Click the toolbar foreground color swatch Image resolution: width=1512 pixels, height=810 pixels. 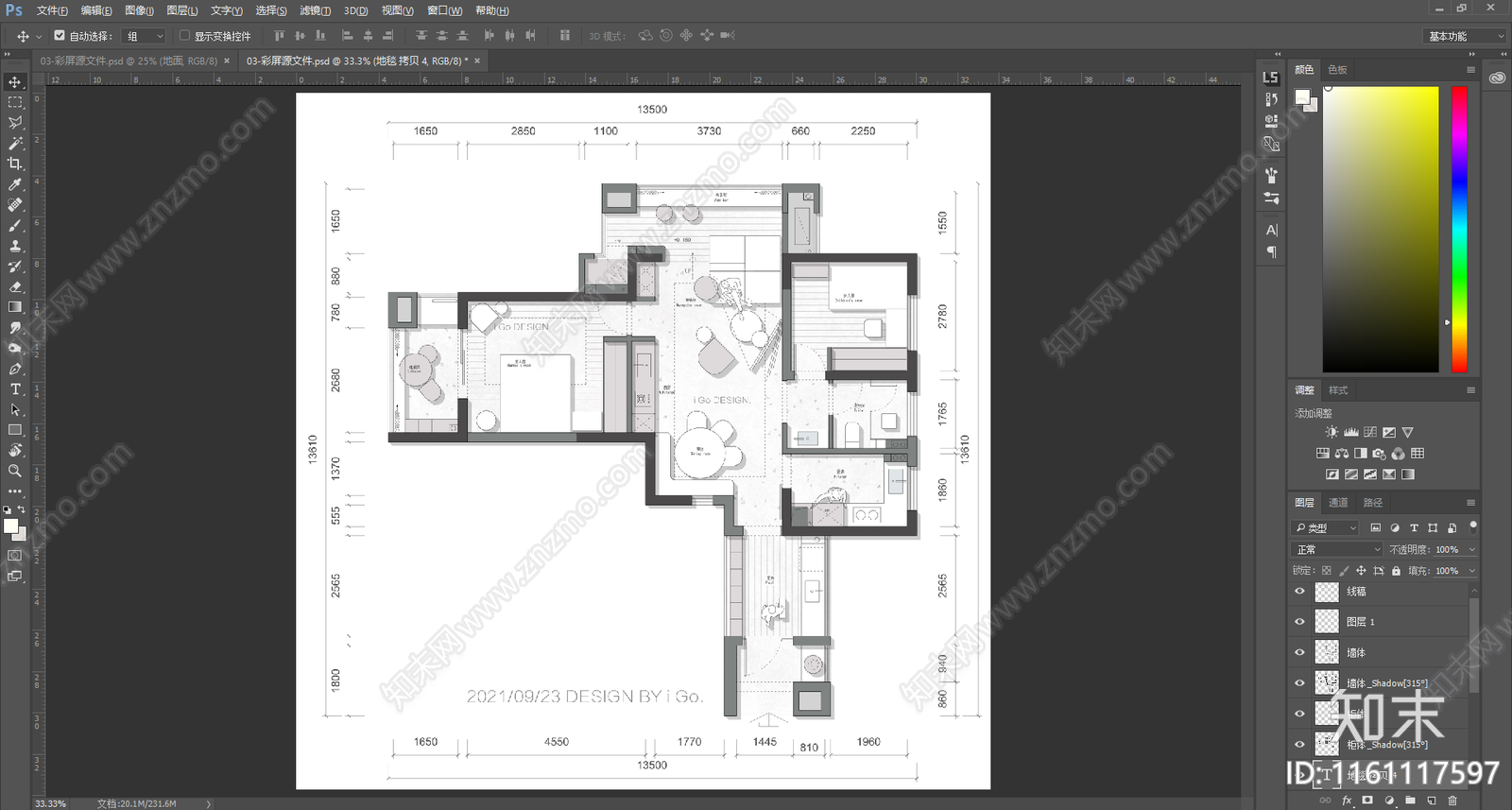point(10,526)
